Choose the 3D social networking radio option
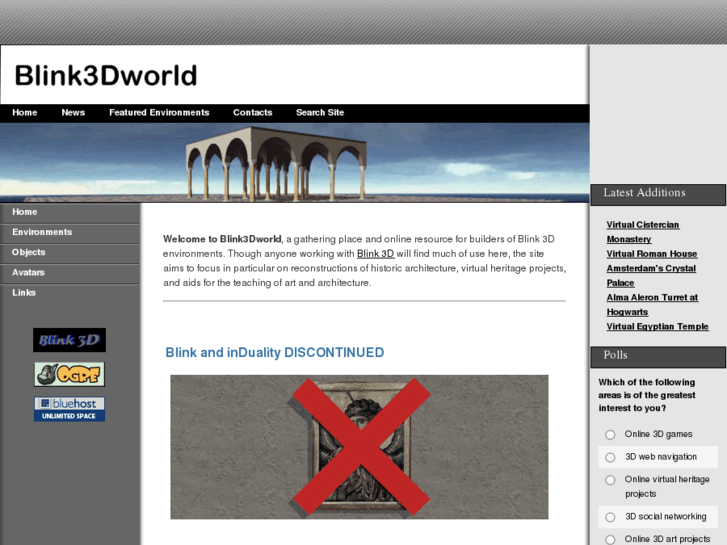This screenshot has width=727, height=545. [610, 517]
